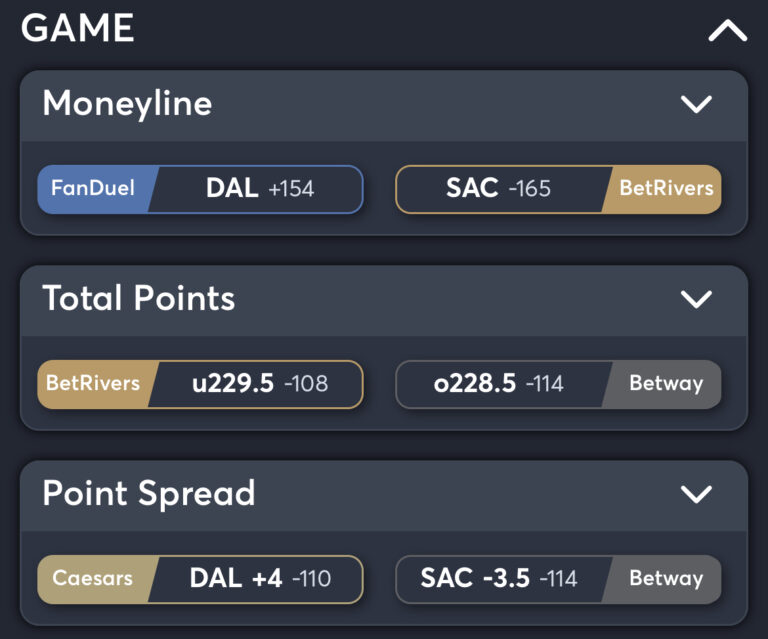Click the GAME heading text

[x=78, y=28]
